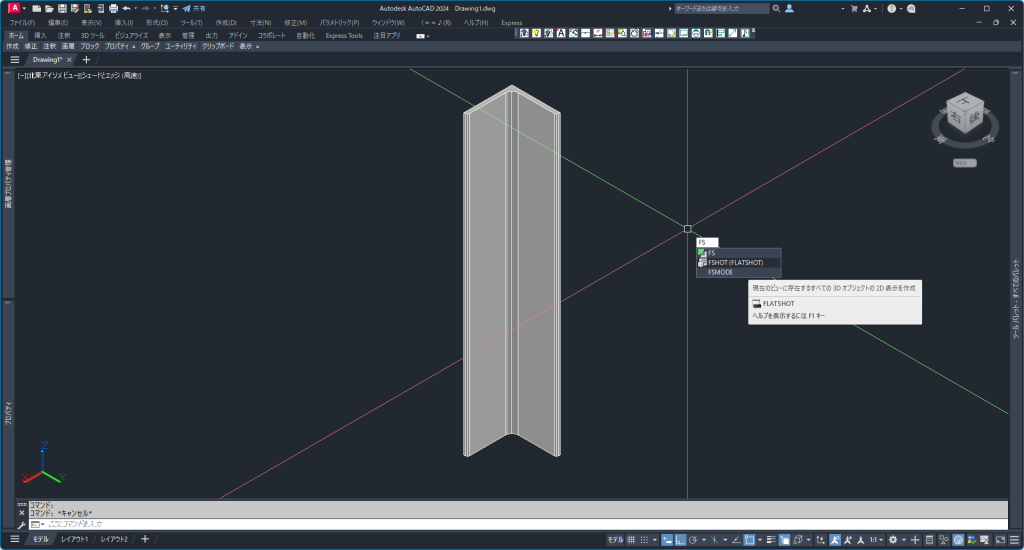Toggle dynamic input in status bar
The image size is (1024, 550).
tap(665, 539)
